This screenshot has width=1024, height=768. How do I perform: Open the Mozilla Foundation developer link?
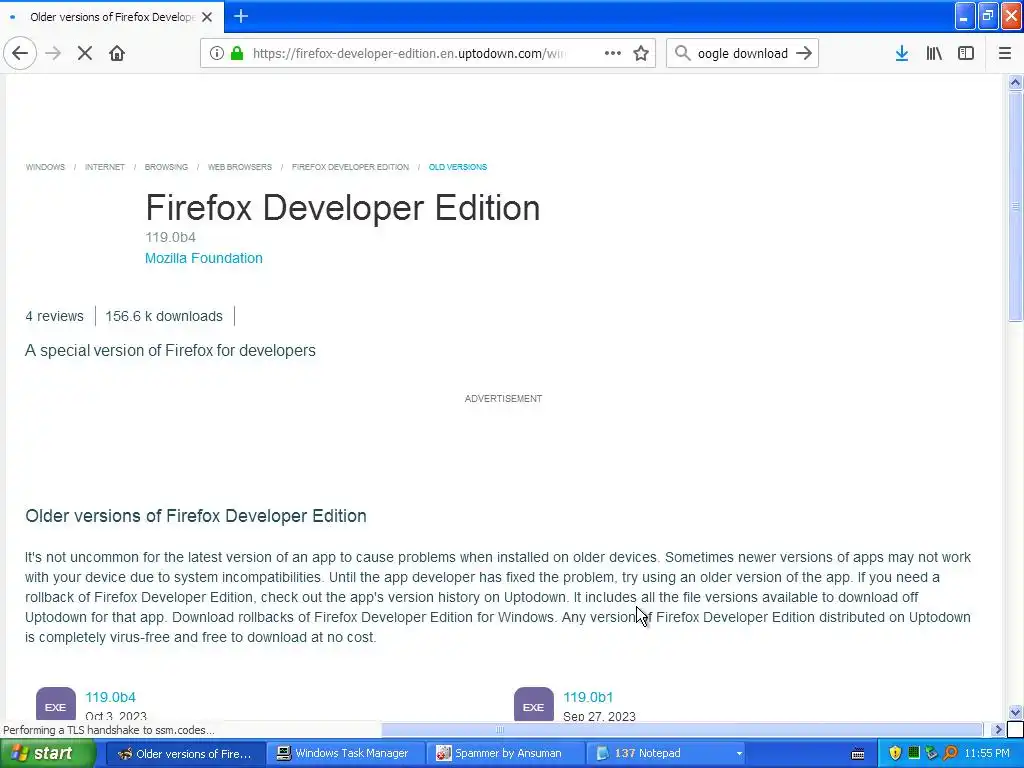coord(204,258)
